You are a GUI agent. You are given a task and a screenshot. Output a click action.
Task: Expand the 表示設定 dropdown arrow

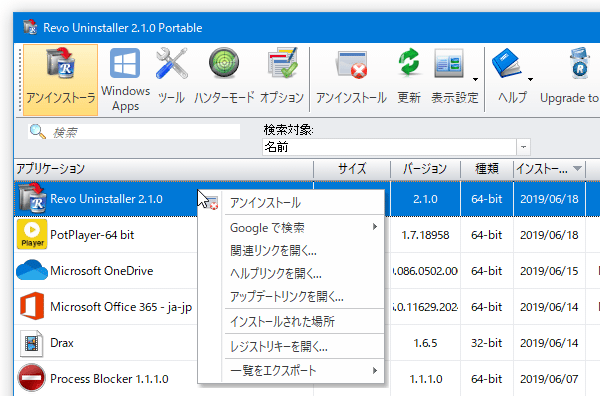pos(475,80)
